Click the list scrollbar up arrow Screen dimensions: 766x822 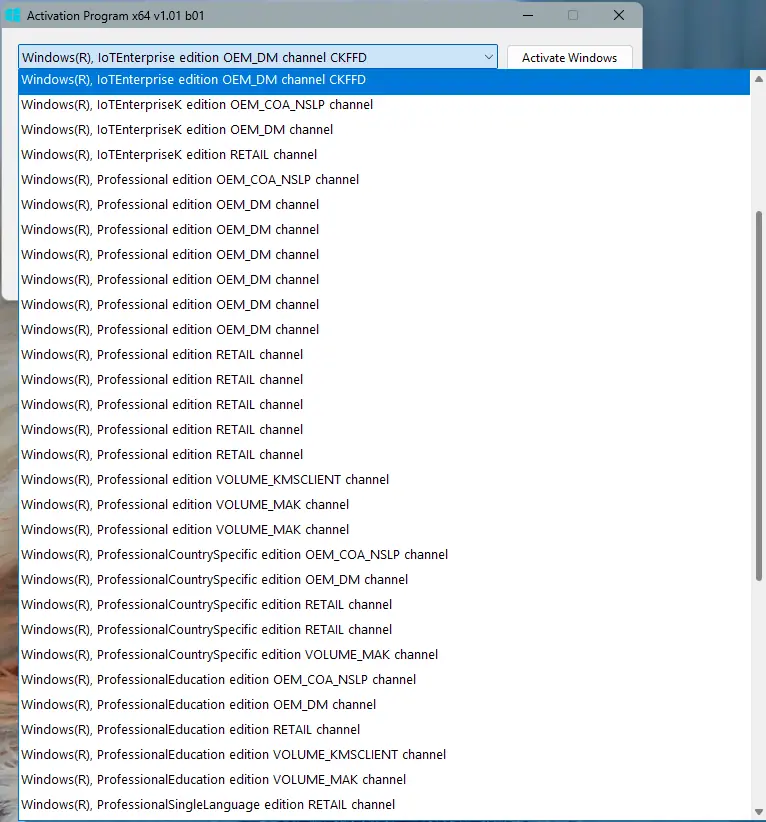pyautogui.click(x=758, y=79)
